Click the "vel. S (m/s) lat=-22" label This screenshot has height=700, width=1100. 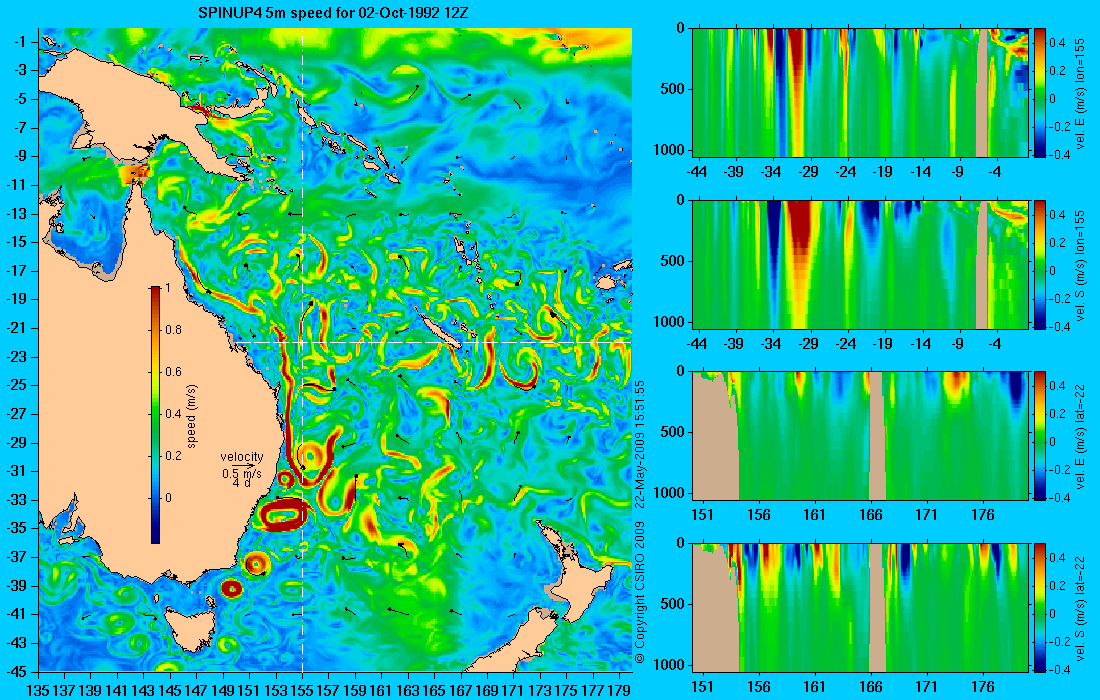tap(1081, 607)
